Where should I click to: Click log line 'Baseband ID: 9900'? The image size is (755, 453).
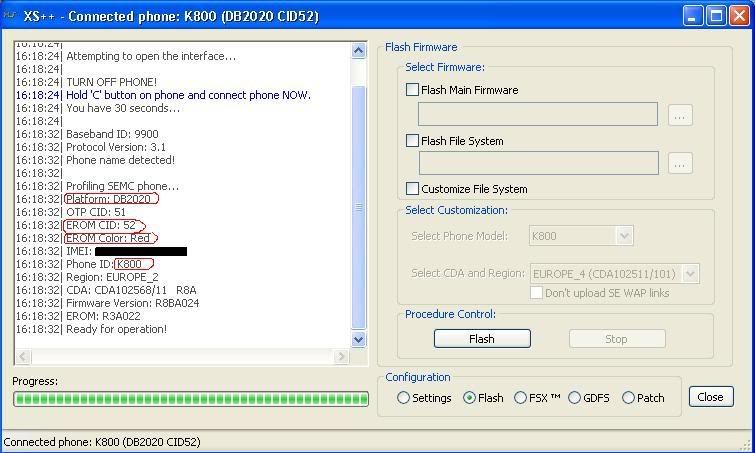click(x=112, y=134)
